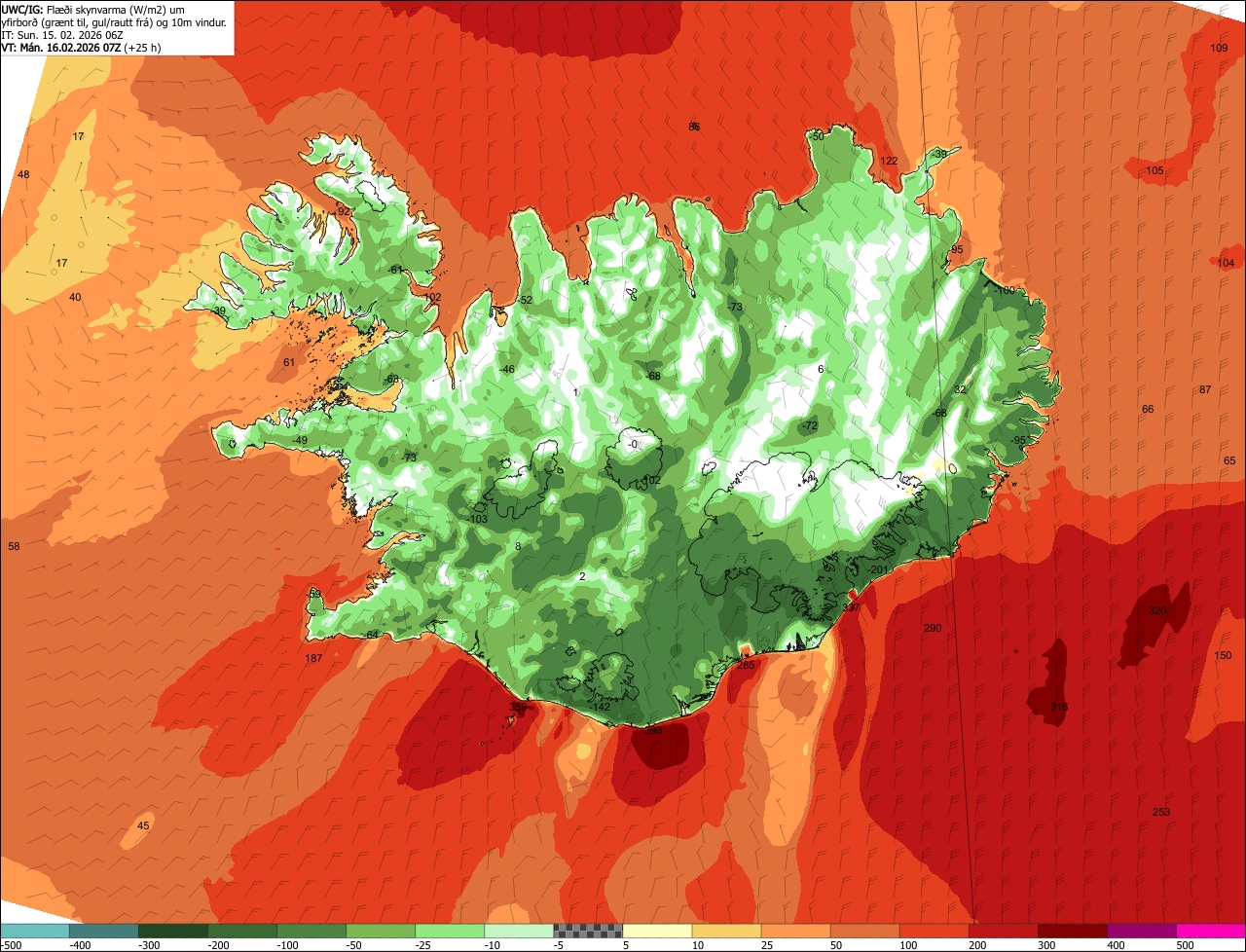The image size is (1246, 952).
Task: Click the '53' value off the southwest tip
Action: [x=314, y=594]
